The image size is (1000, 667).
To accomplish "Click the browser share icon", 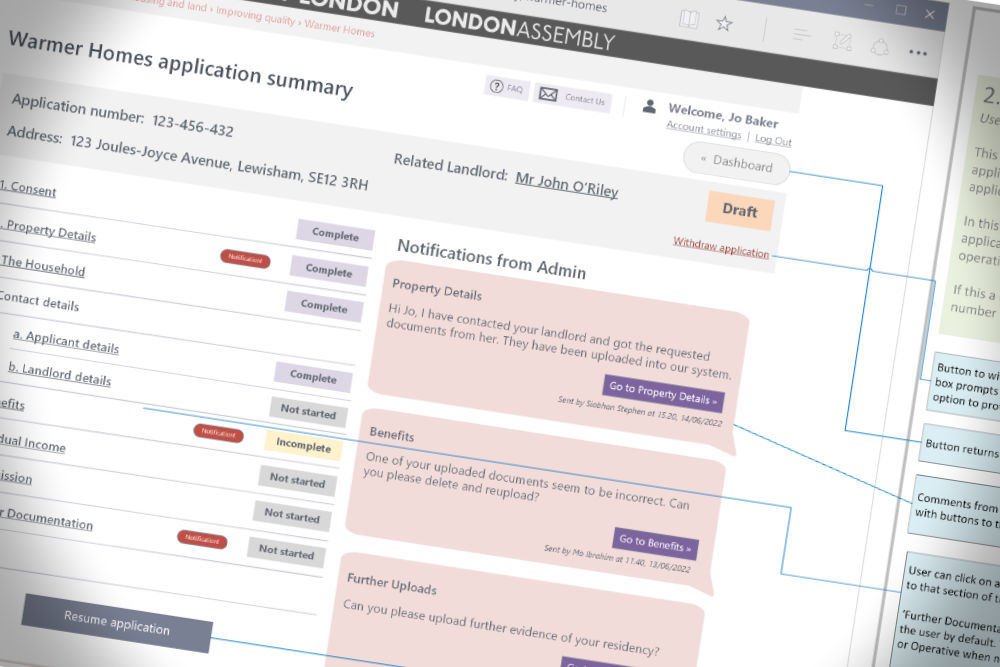I will [x=880, y=46].
